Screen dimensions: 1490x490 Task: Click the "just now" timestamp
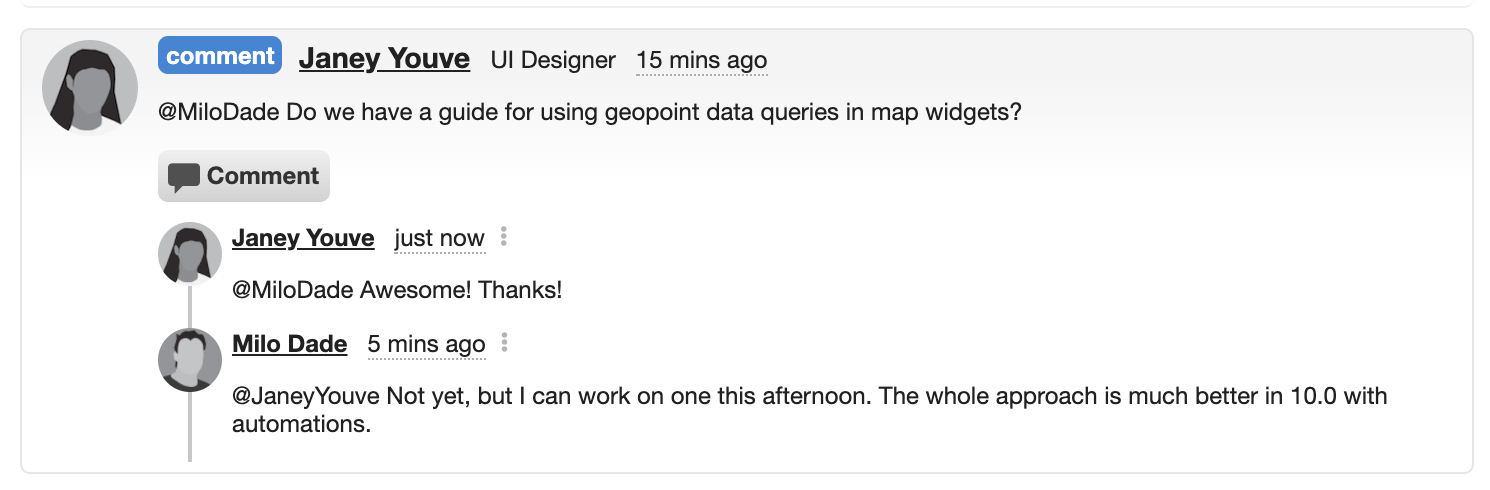pyautogui.click(x=440, y=239)
